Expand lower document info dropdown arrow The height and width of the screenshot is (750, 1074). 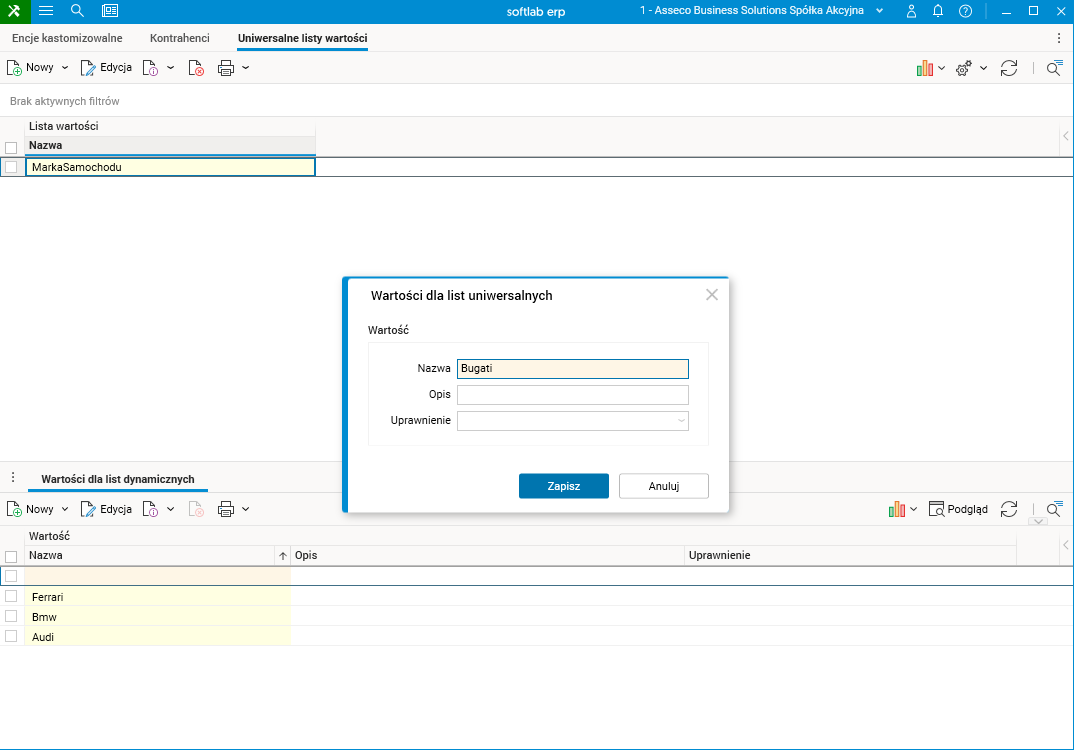click(171, 510)
